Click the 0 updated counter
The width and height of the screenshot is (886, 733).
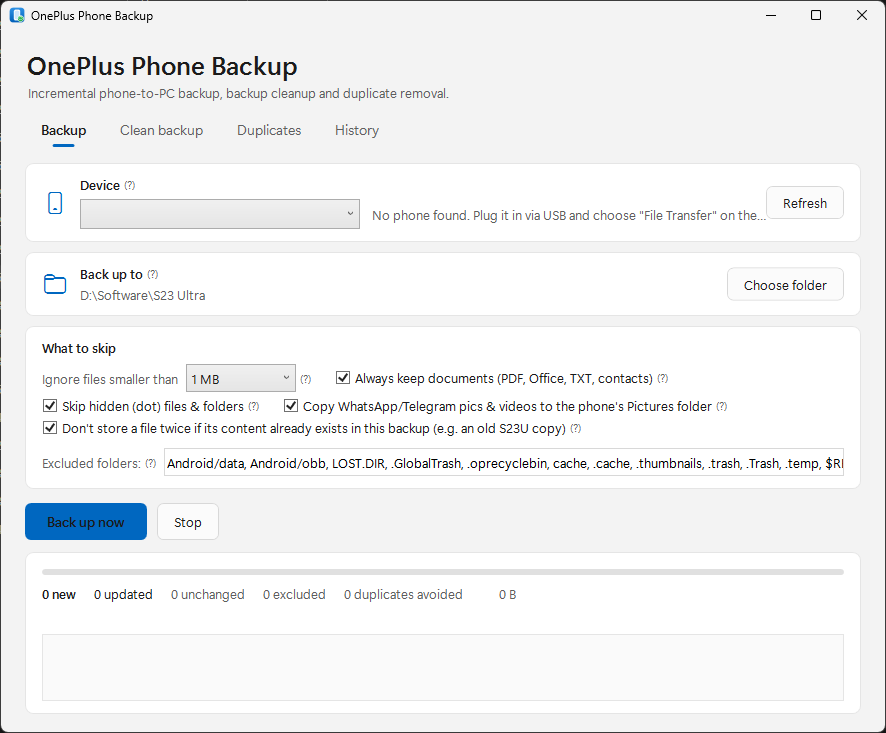tap(123, 595)
